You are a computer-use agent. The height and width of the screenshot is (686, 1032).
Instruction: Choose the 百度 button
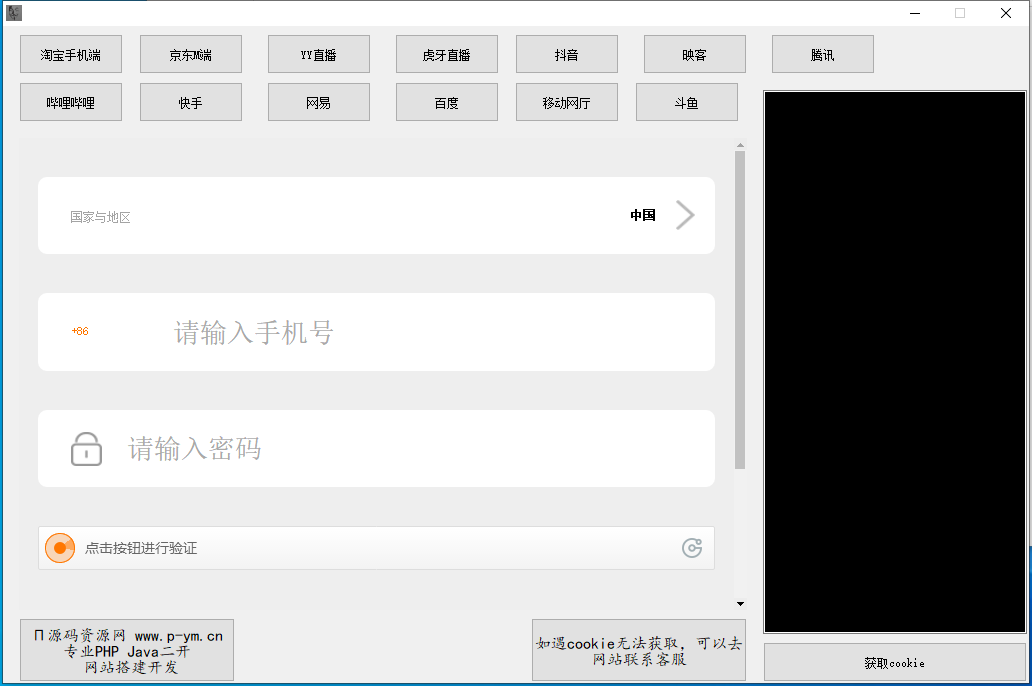pyautogui.click(x=446, y=102)
